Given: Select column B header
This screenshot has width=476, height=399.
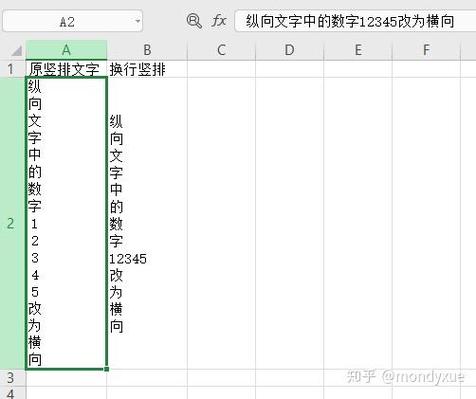Looking at the screenshot, I should click(147, 50).
